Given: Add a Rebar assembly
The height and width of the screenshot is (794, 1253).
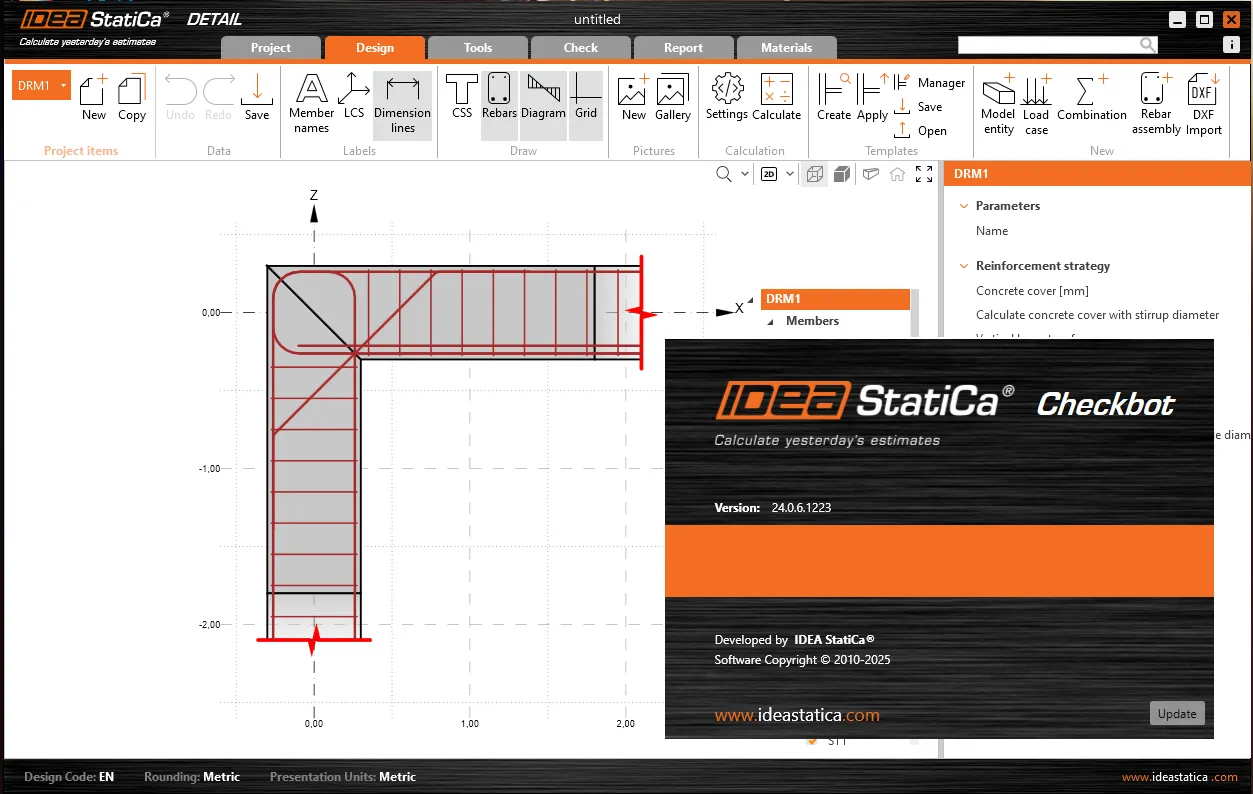Looking at the screenshot, I should 1156,104.
